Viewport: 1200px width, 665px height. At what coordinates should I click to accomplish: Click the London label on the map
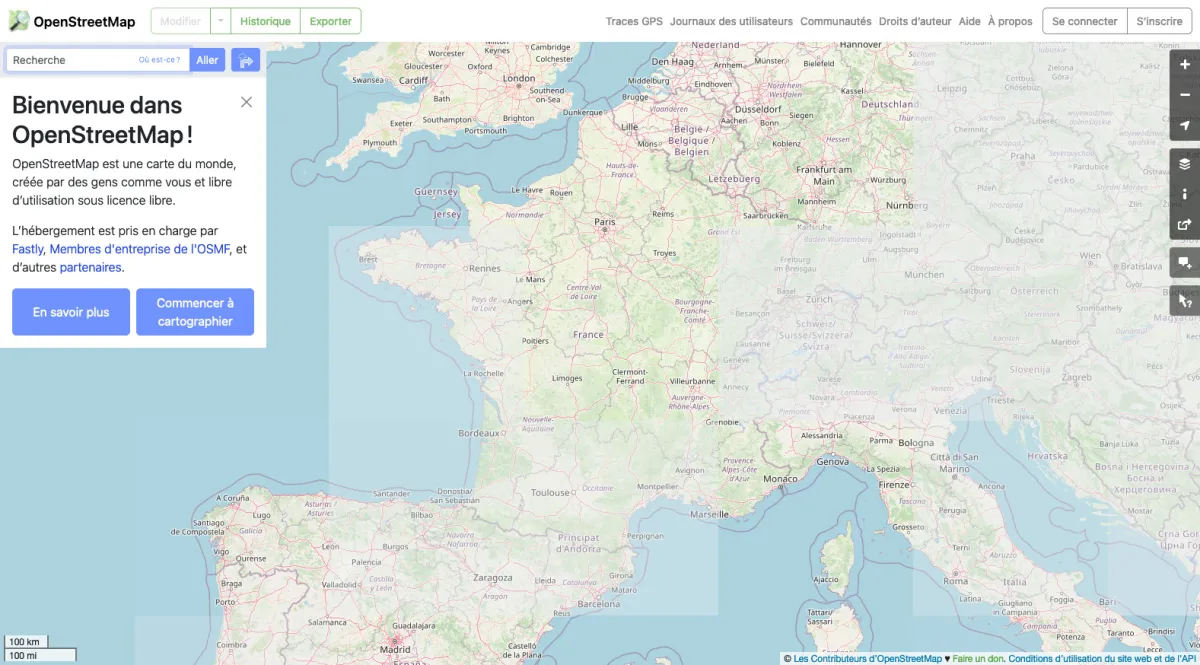coord(519,78)
